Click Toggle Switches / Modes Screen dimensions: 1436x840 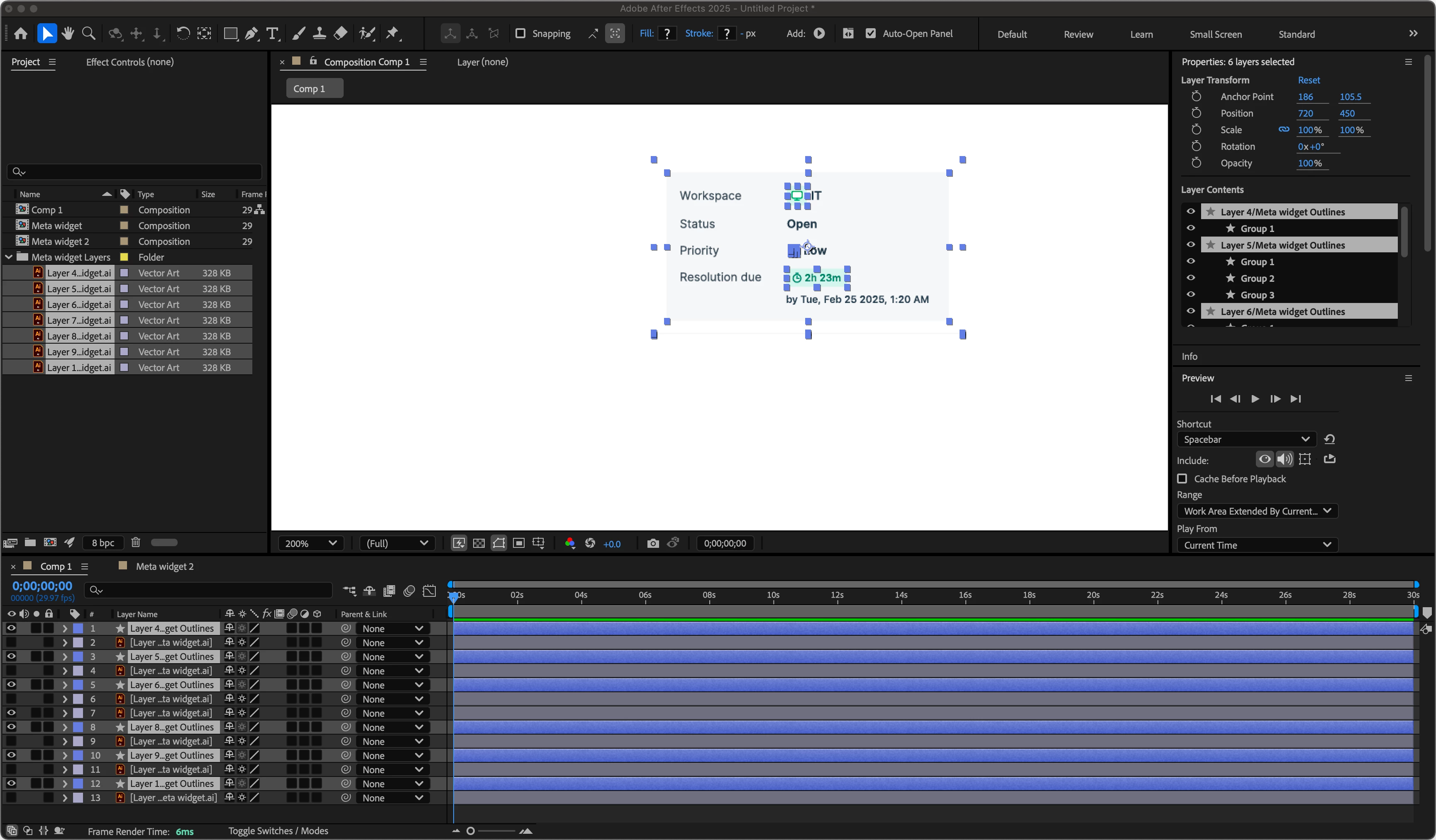tap(278, 831)
